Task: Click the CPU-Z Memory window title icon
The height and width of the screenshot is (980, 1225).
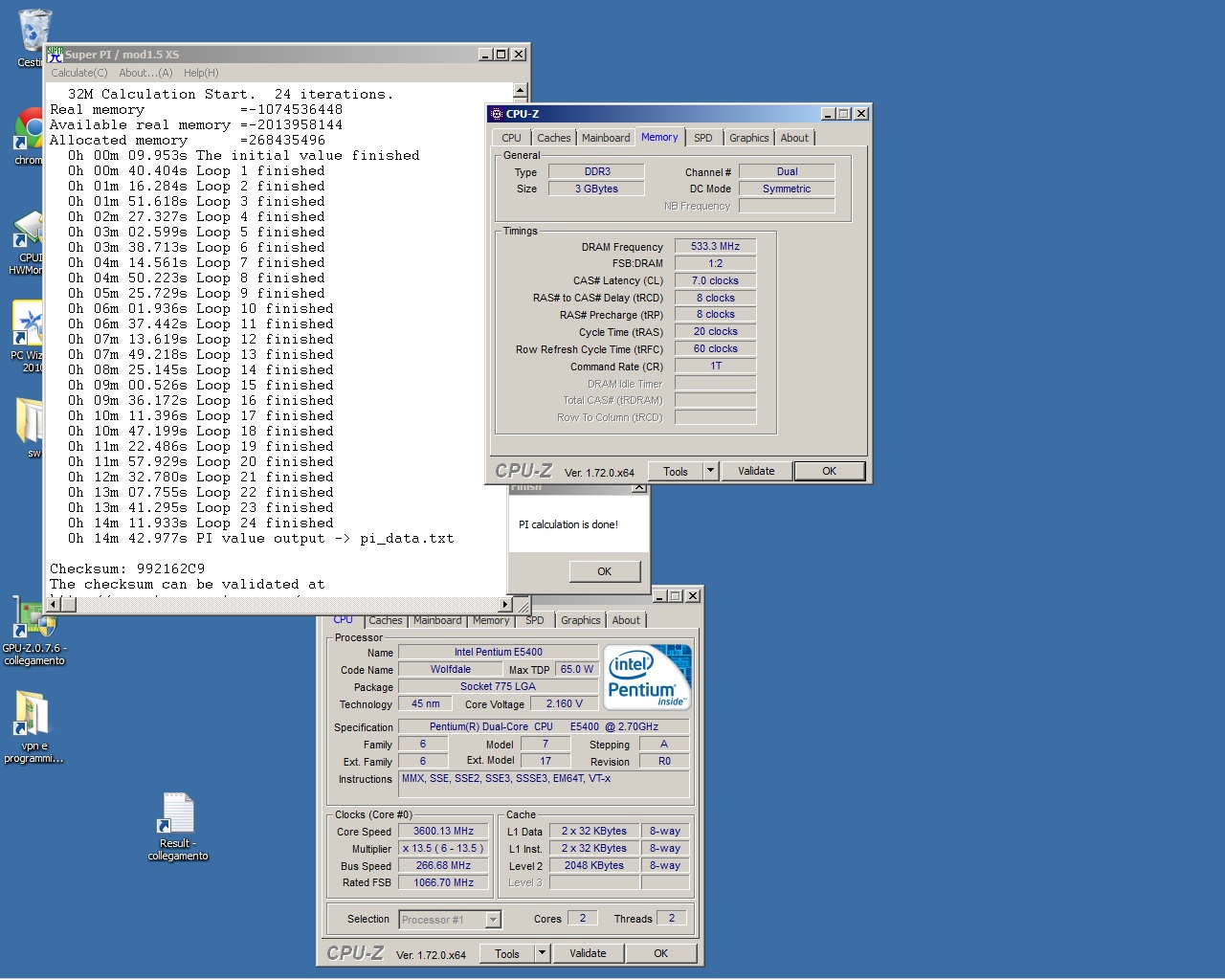Action: click(x=497, y=114)
